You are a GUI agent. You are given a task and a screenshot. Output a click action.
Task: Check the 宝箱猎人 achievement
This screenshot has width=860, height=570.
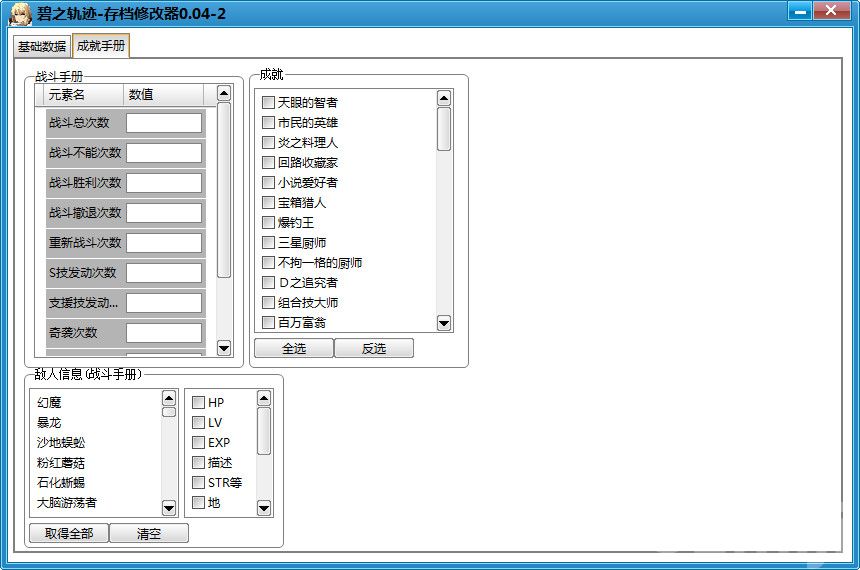point(268,203)
